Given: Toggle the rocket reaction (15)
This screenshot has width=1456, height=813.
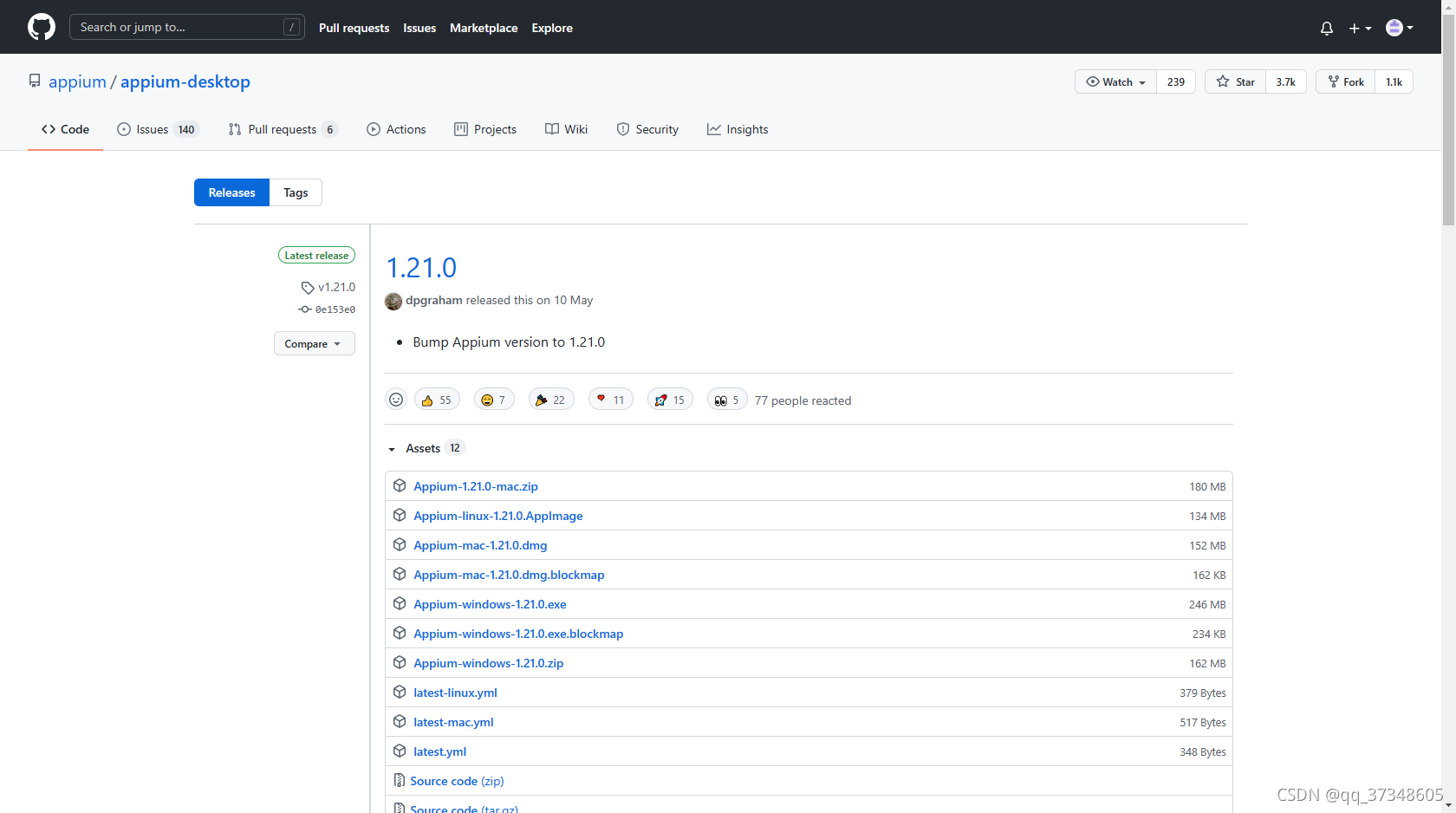Looking at the screenshot, I should coord(670,400).
